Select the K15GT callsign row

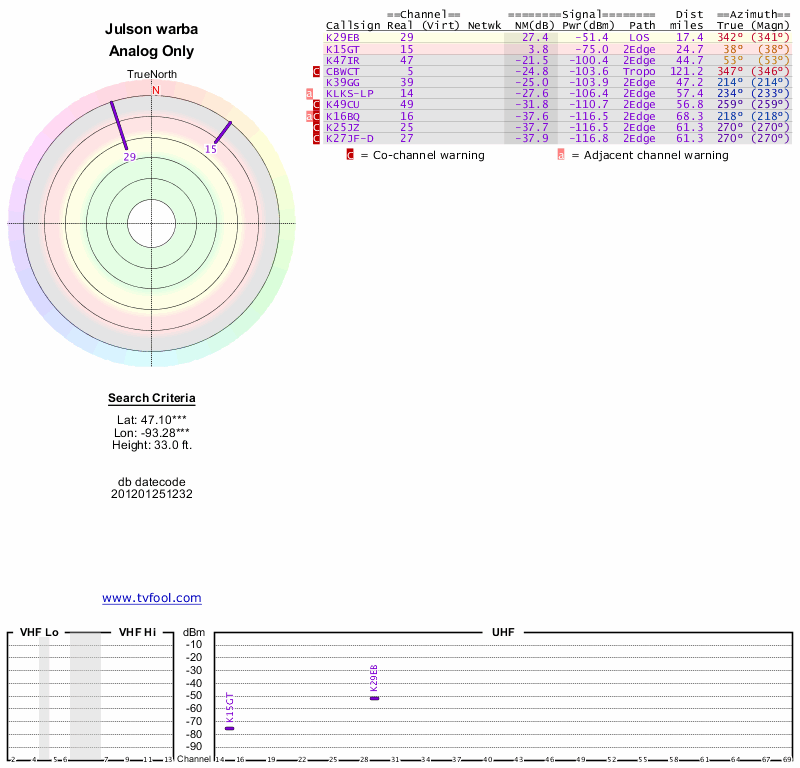pos(343,49)
